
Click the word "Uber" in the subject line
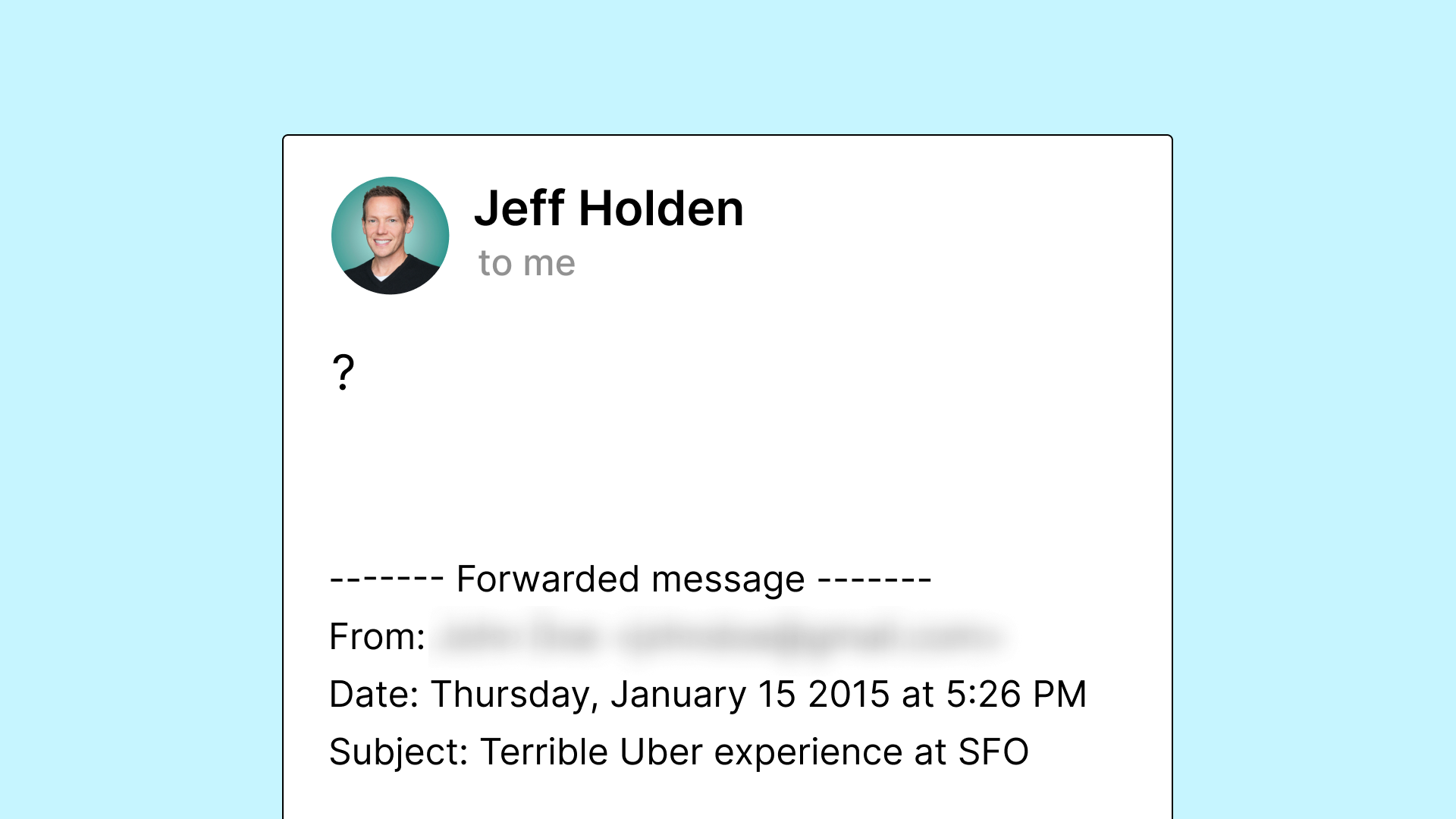click(661, 752)
